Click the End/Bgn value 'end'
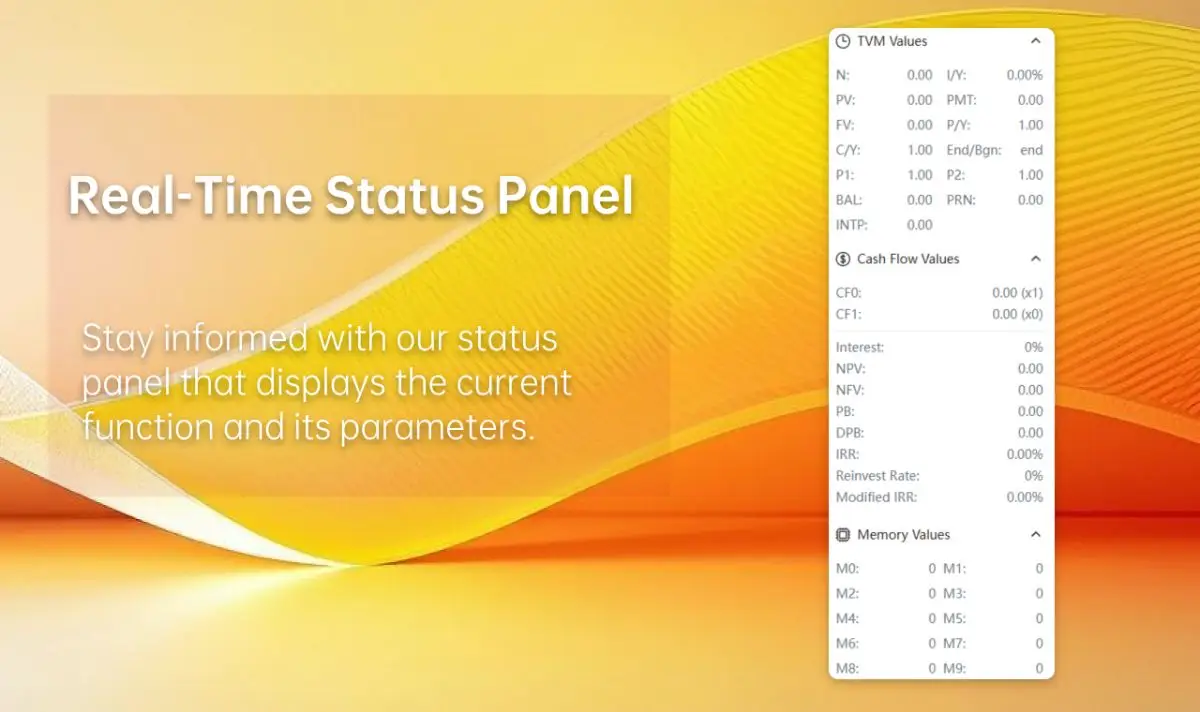Screen dimensions: 1200x712 (x=1031, y=150)
